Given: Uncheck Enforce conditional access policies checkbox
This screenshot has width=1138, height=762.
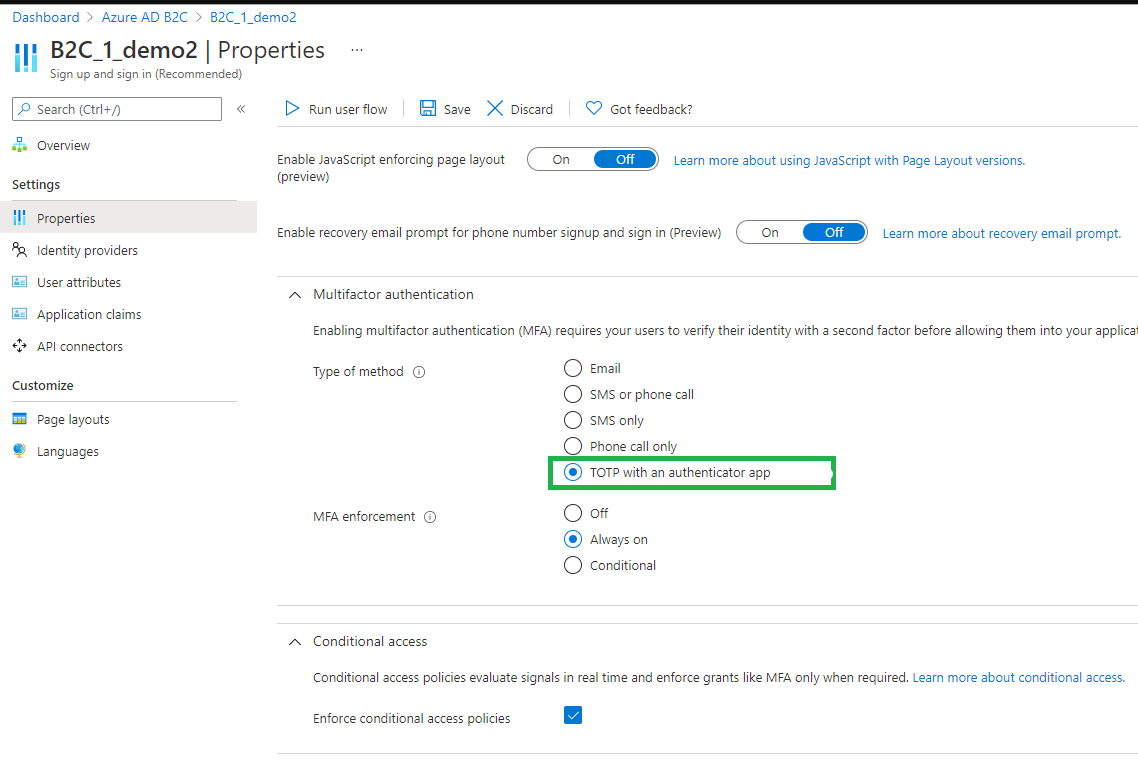Looking at the screenshot, I should pos(573,715).
